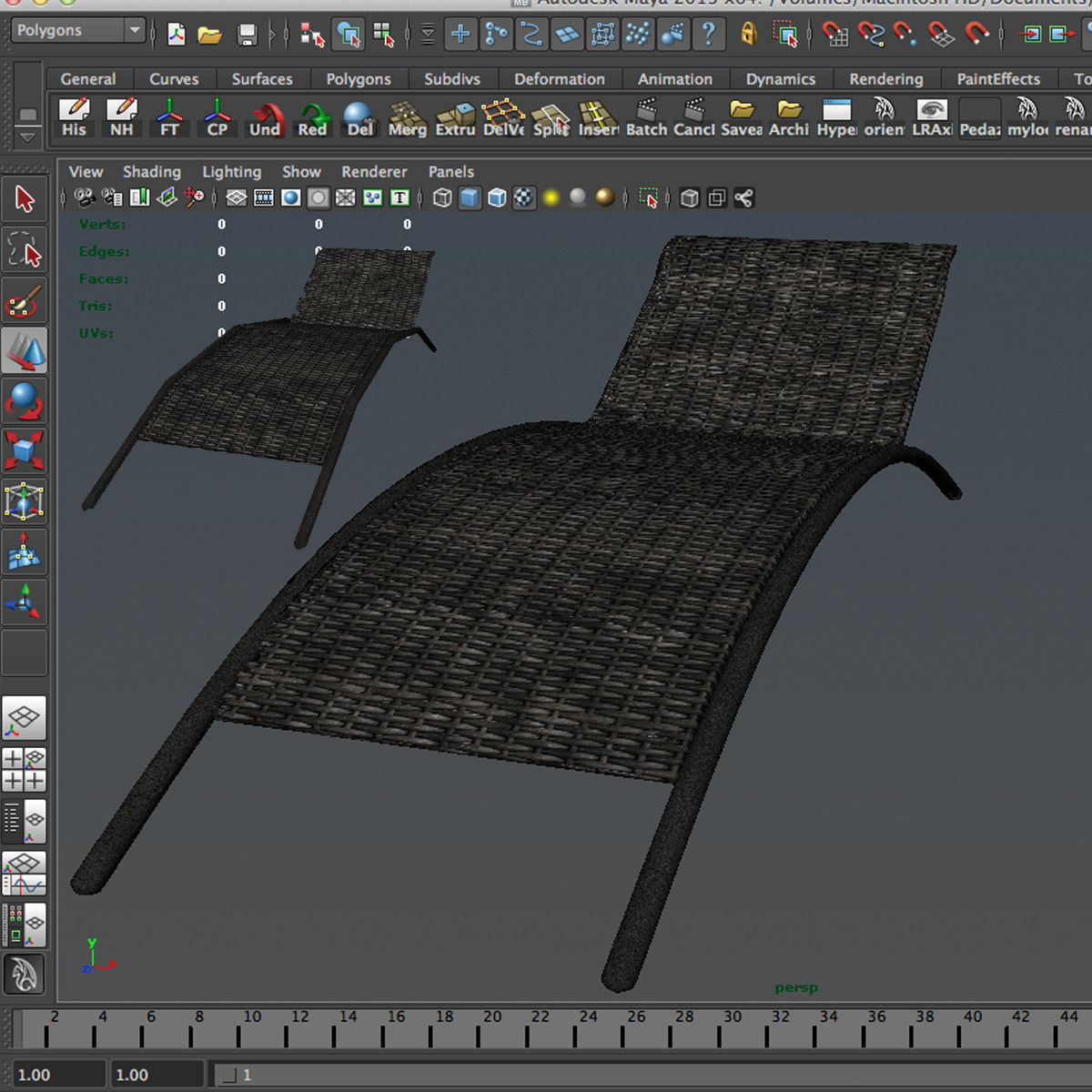Toggle the lock selection padlock icon
This screenshot has width=1092, height=1092.
click(748, 35)
